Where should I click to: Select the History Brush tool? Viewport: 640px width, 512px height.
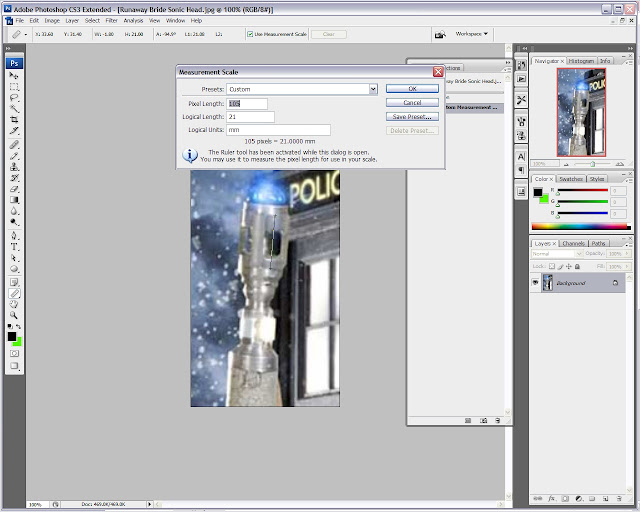pyautogui.click(x=14, y=178)
